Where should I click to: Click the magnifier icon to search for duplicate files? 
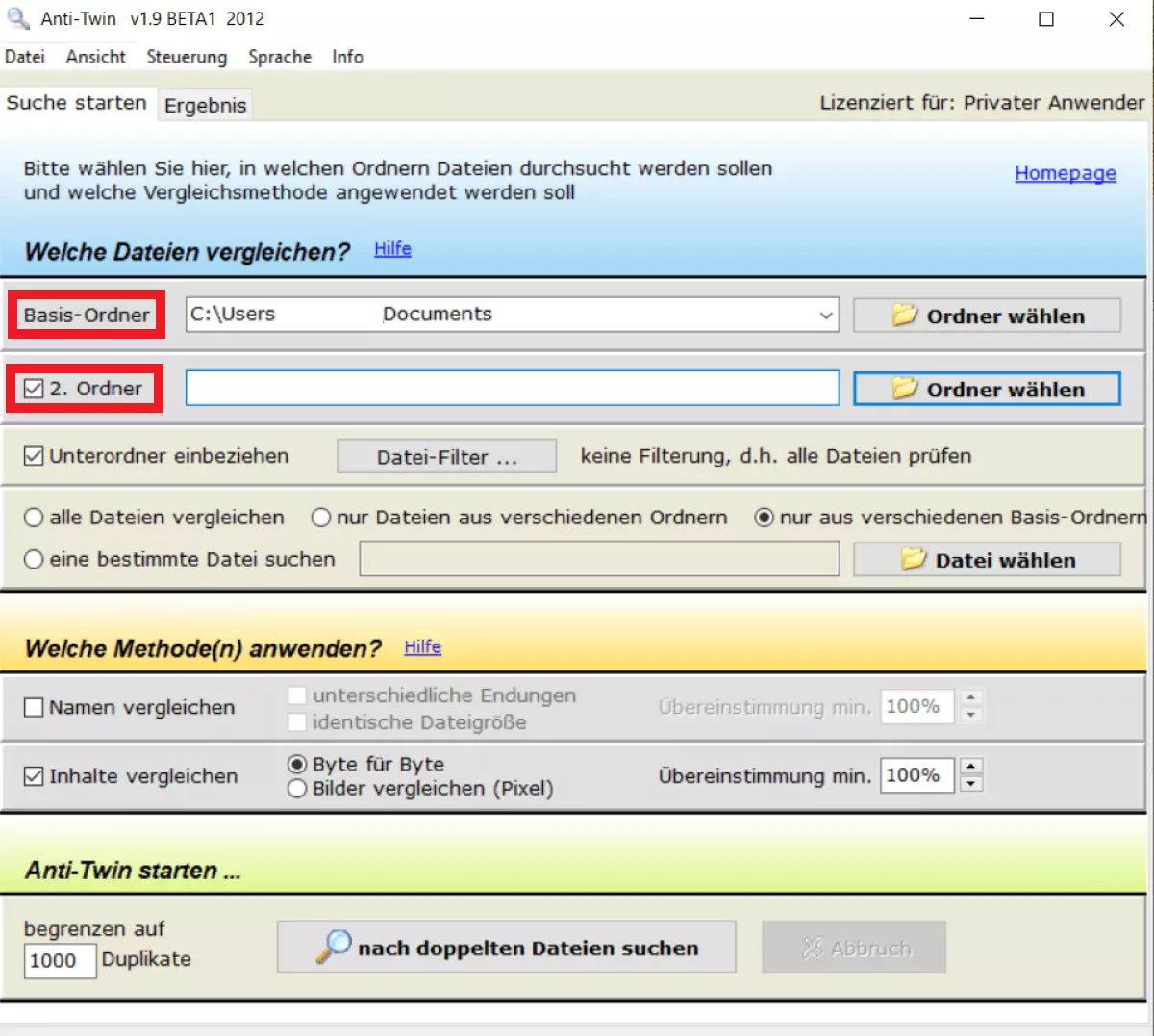333,947
